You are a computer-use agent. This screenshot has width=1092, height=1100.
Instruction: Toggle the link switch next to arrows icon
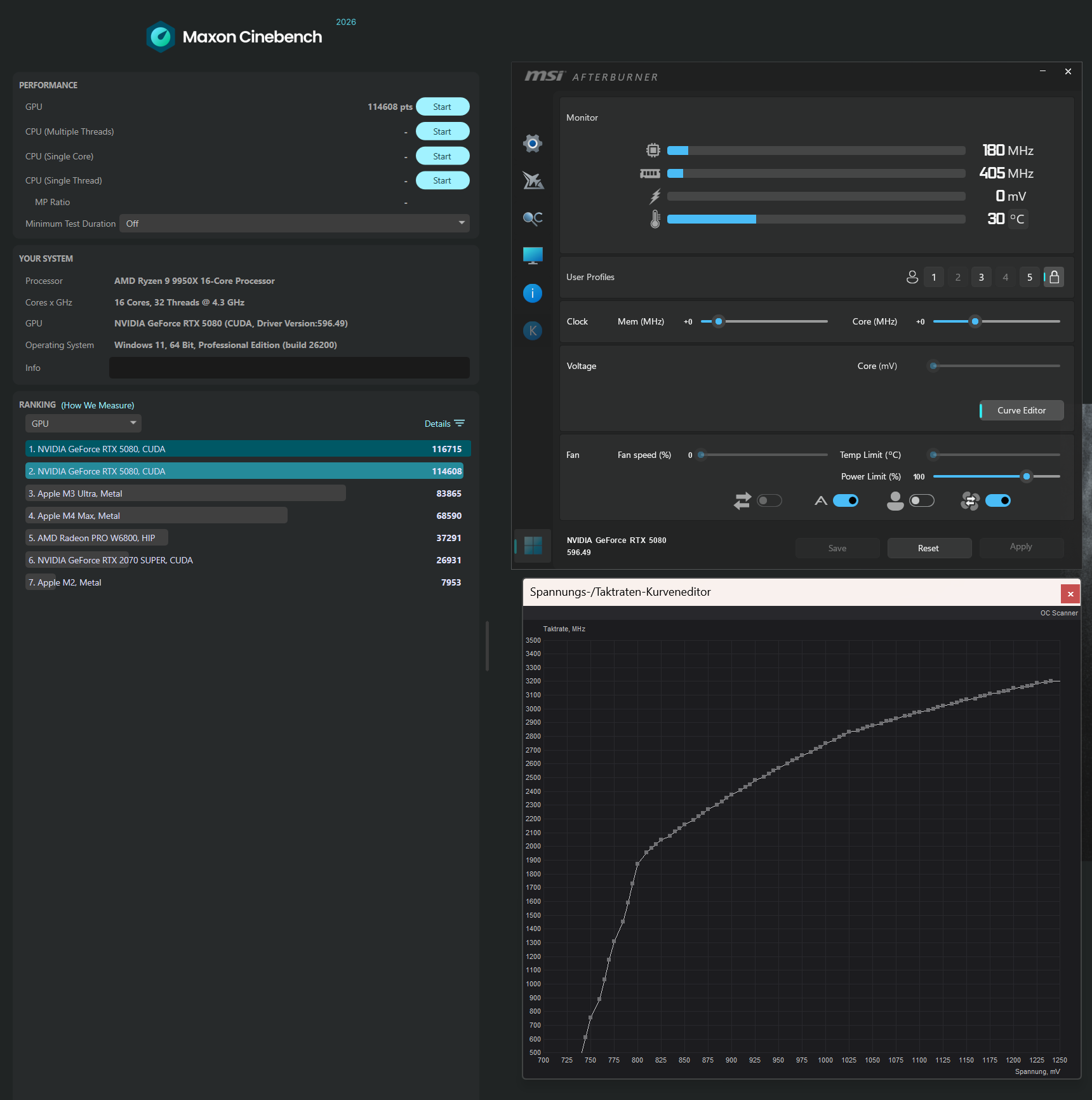(769, 501)
